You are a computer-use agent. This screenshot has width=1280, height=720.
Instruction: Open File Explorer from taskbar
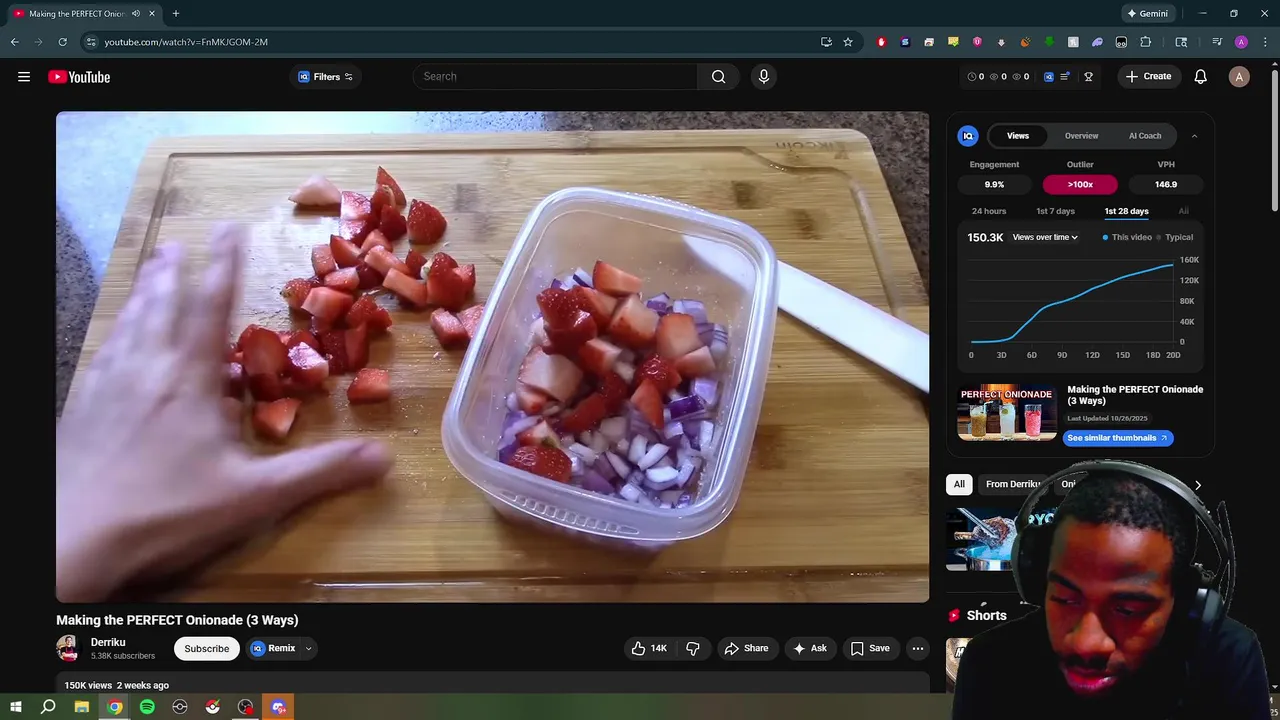pos(82,707)
